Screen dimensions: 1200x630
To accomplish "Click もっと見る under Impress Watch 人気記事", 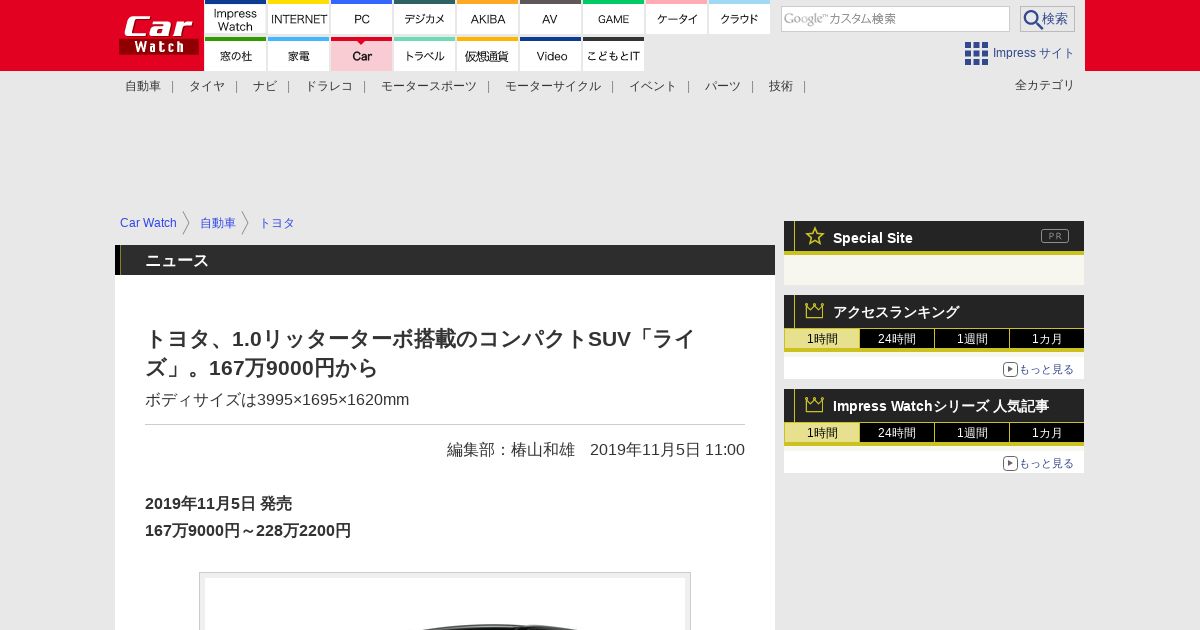I will [1038, 463].
